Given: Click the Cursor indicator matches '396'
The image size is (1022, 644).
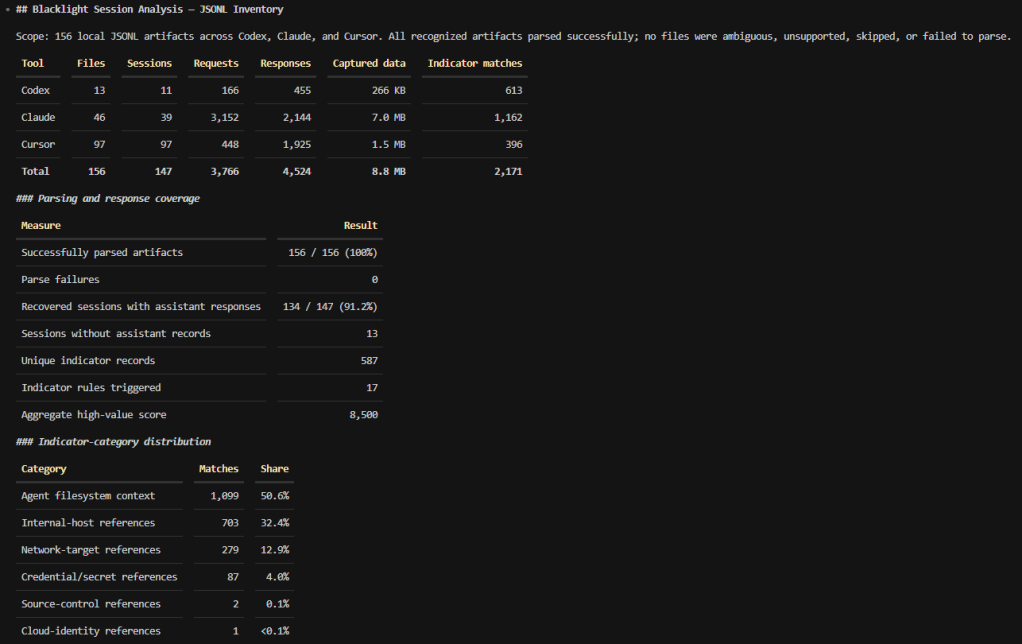Looking at the screenshot, I should tap(514, 145).
